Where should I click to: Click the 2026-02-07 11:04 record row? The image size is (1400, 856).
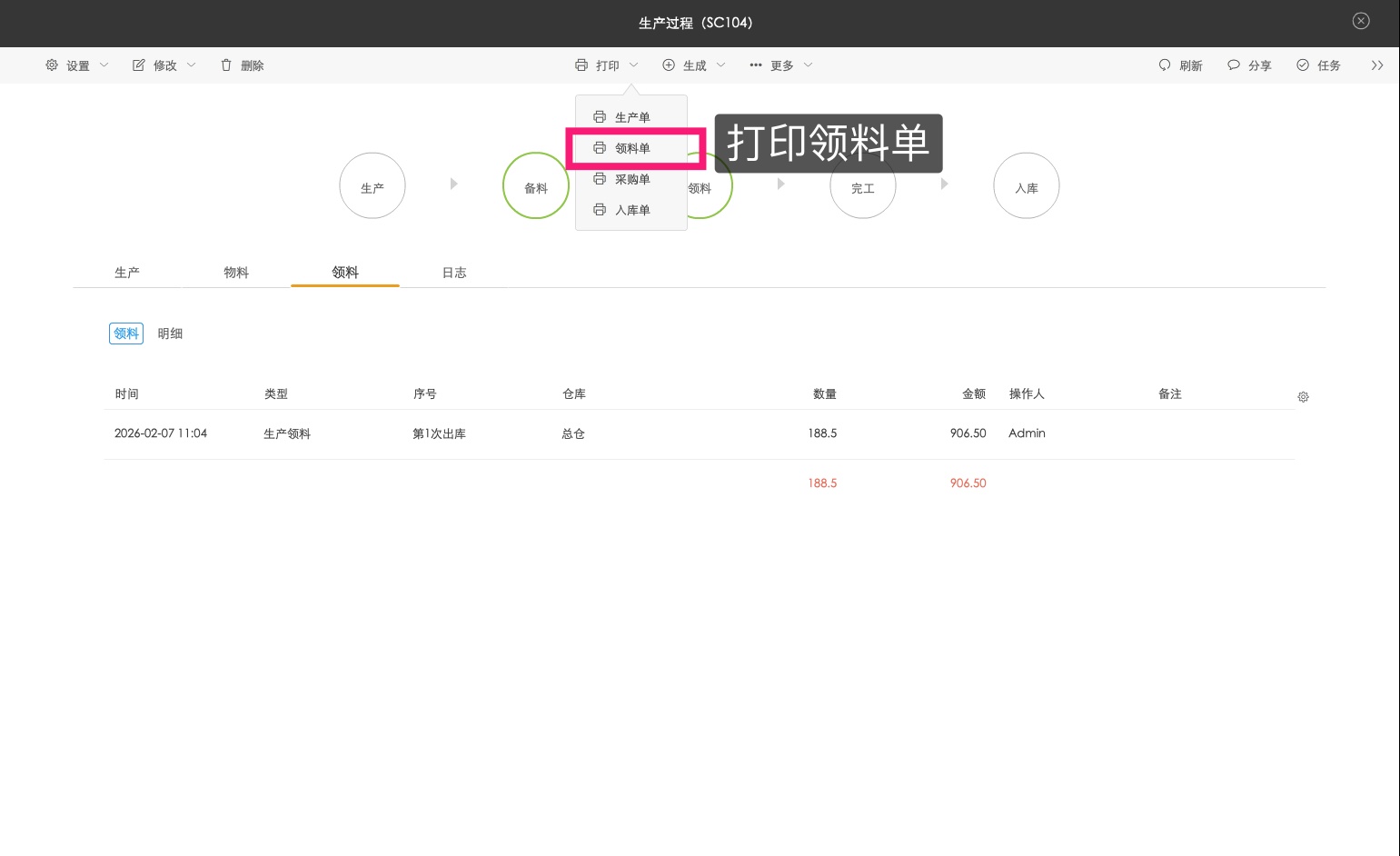(162, 433)
